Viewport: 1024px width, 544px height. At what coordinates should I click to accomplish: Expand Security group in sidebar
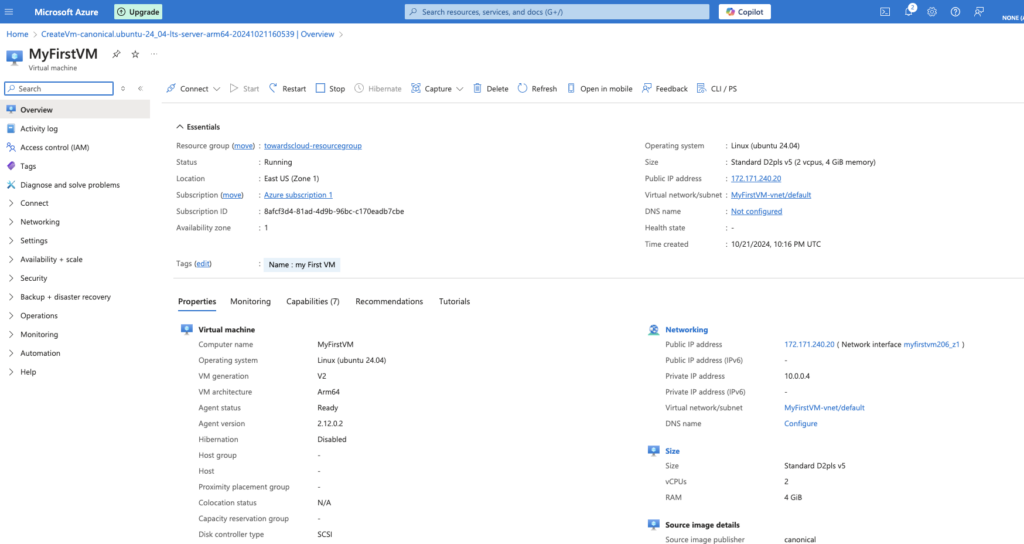coord(34,278)
